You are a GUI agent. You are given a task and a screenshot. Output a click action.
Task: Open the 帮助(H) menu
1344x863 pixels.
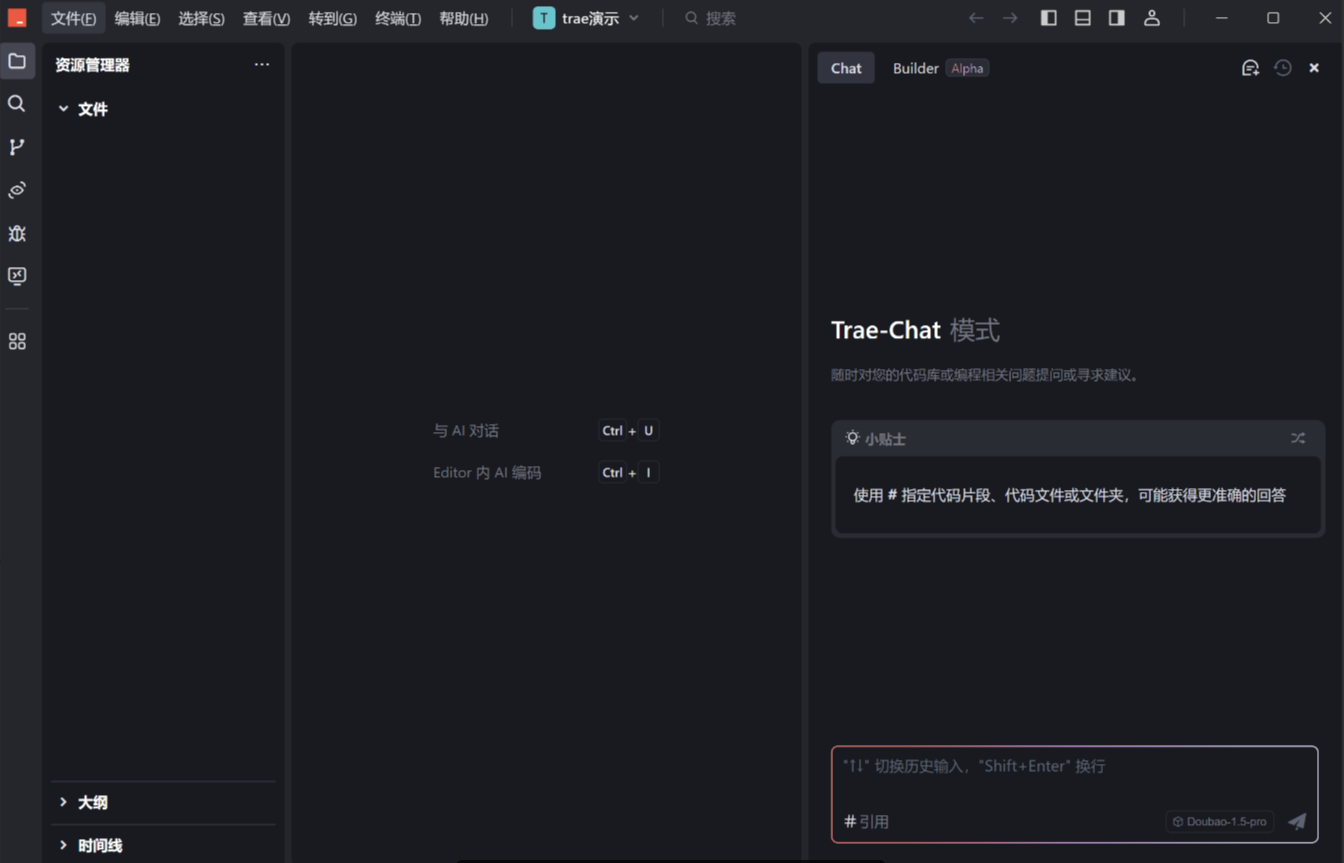463,18
